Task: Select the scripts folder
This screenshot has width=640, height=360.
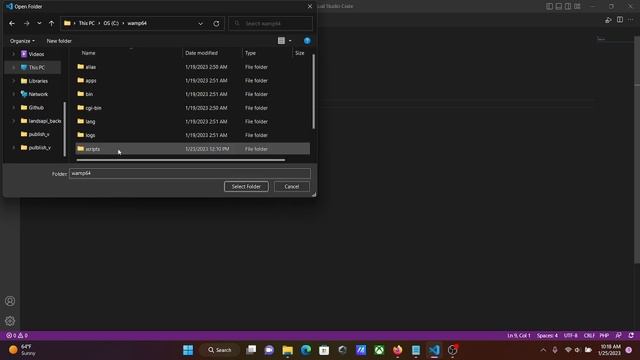Action: click(193, 149)
